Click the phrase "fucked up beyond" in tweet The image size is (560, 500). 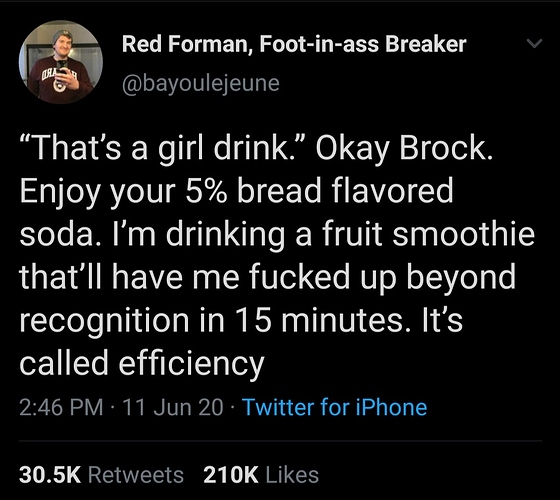382,277
